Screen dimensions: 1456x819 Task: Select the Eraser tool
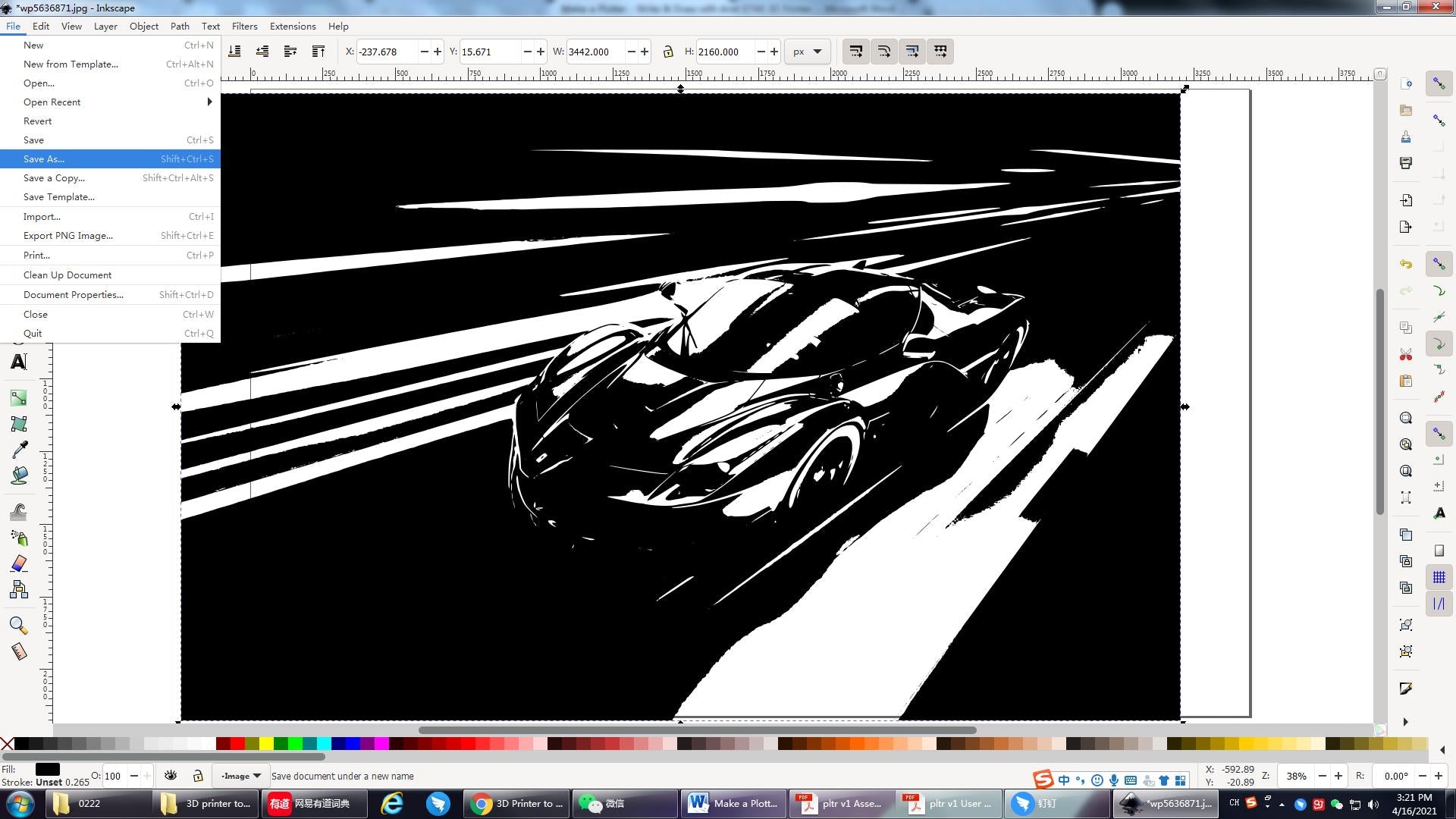tap(18, 563)
